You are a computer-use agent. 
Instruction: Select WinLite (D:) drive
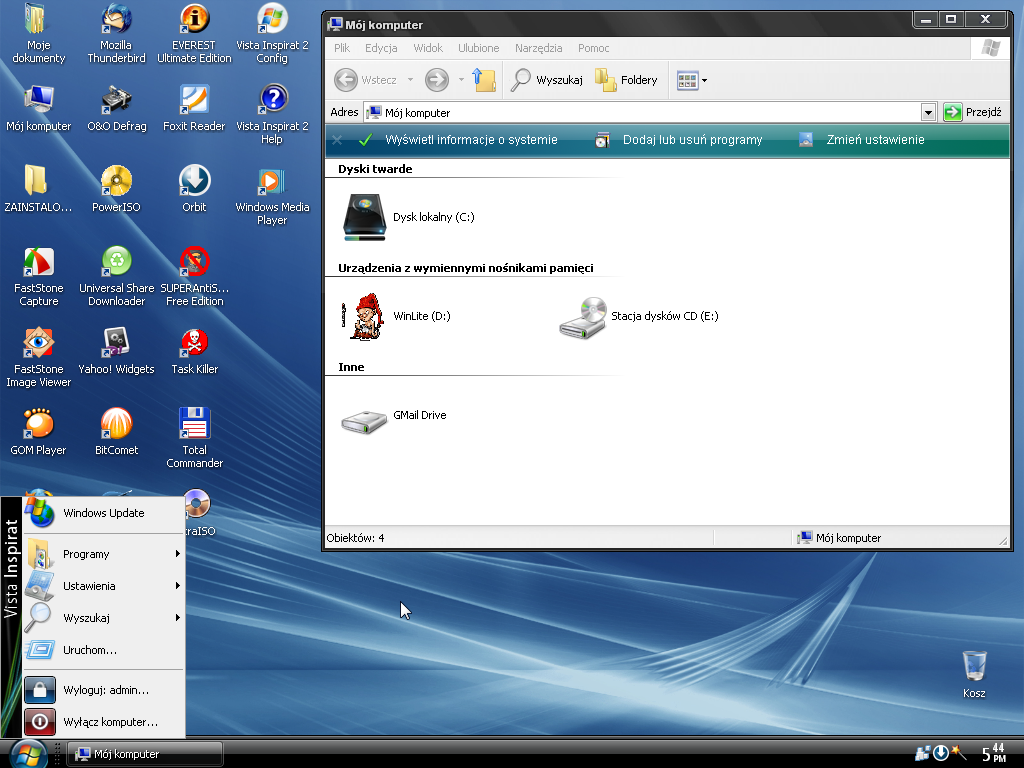396,316
